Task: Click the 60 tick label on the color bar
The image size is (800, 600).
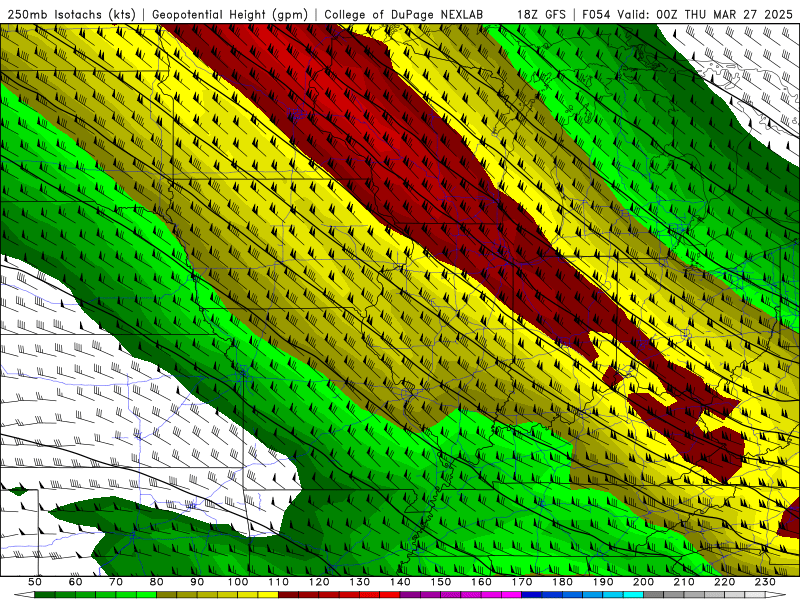Action: pyautogui.click(x=76, y=582)
